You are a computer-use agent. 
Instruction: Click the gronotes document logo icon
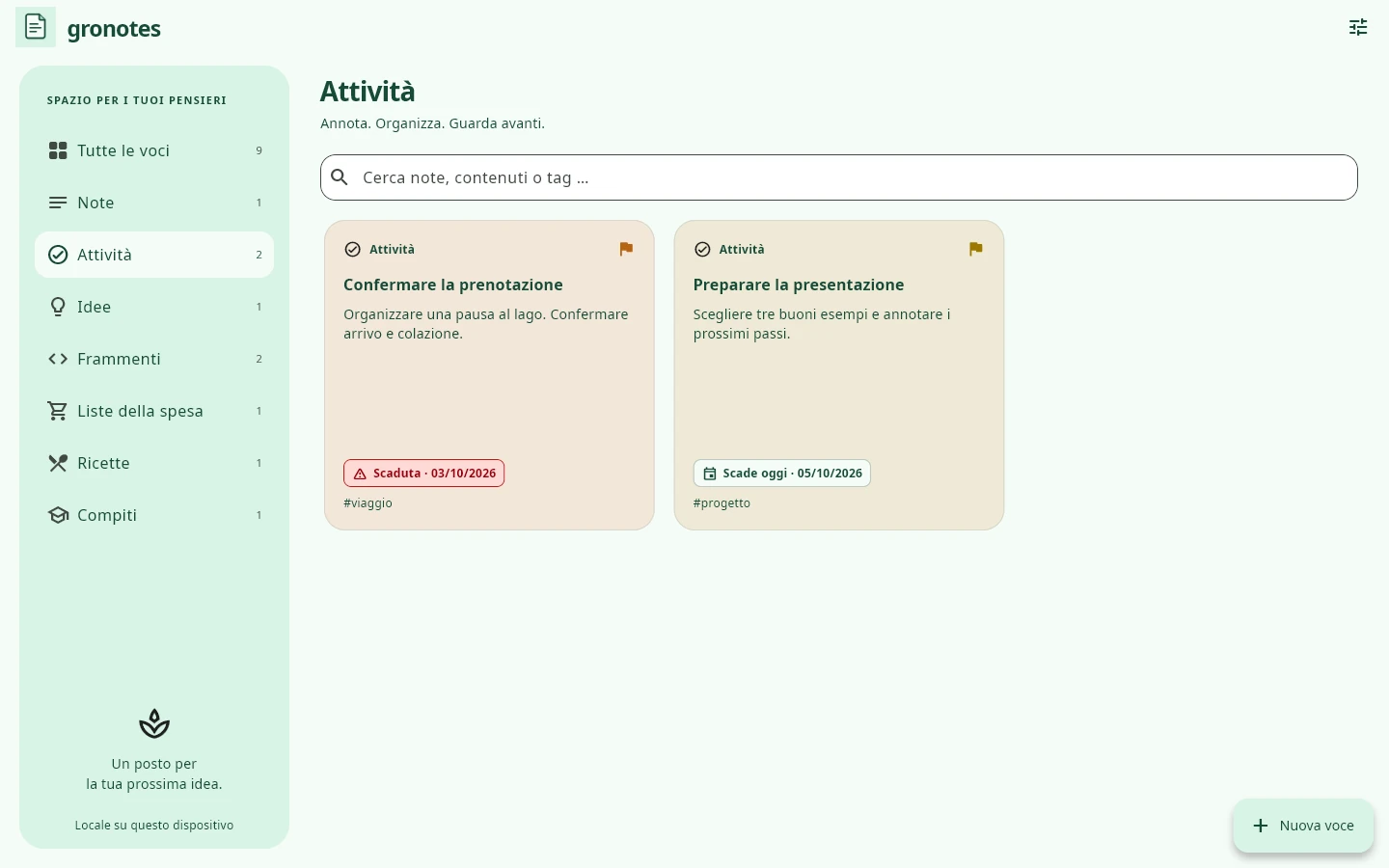(x=36, y=27)
